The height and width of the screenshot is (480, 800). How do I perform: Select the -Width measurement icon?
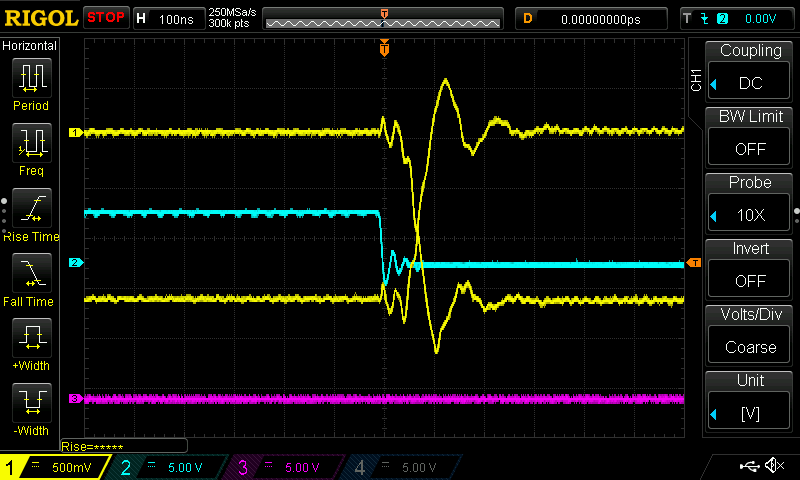(x=32, y=402)
